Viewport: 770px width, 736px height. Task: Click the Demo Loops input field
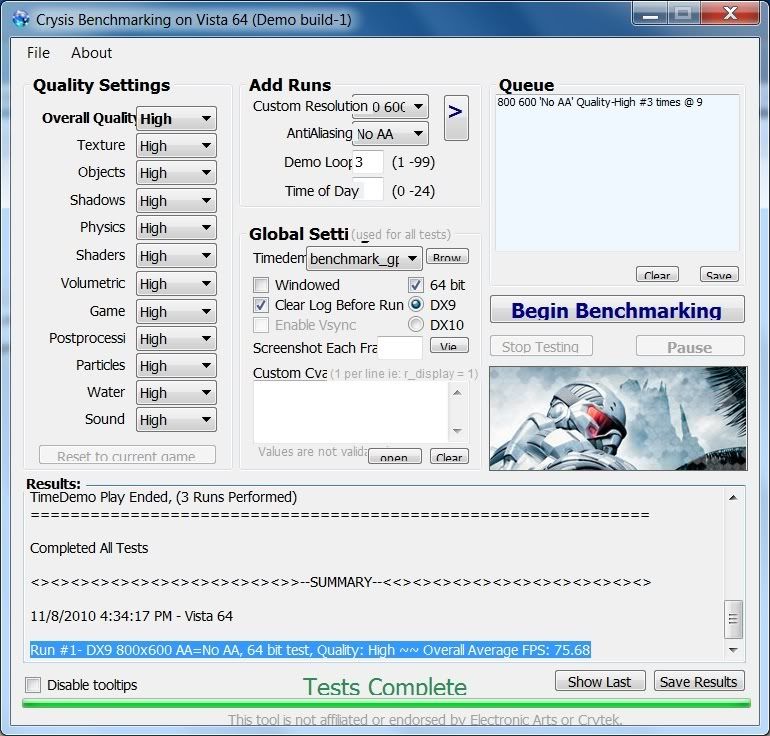click(368, 162)
